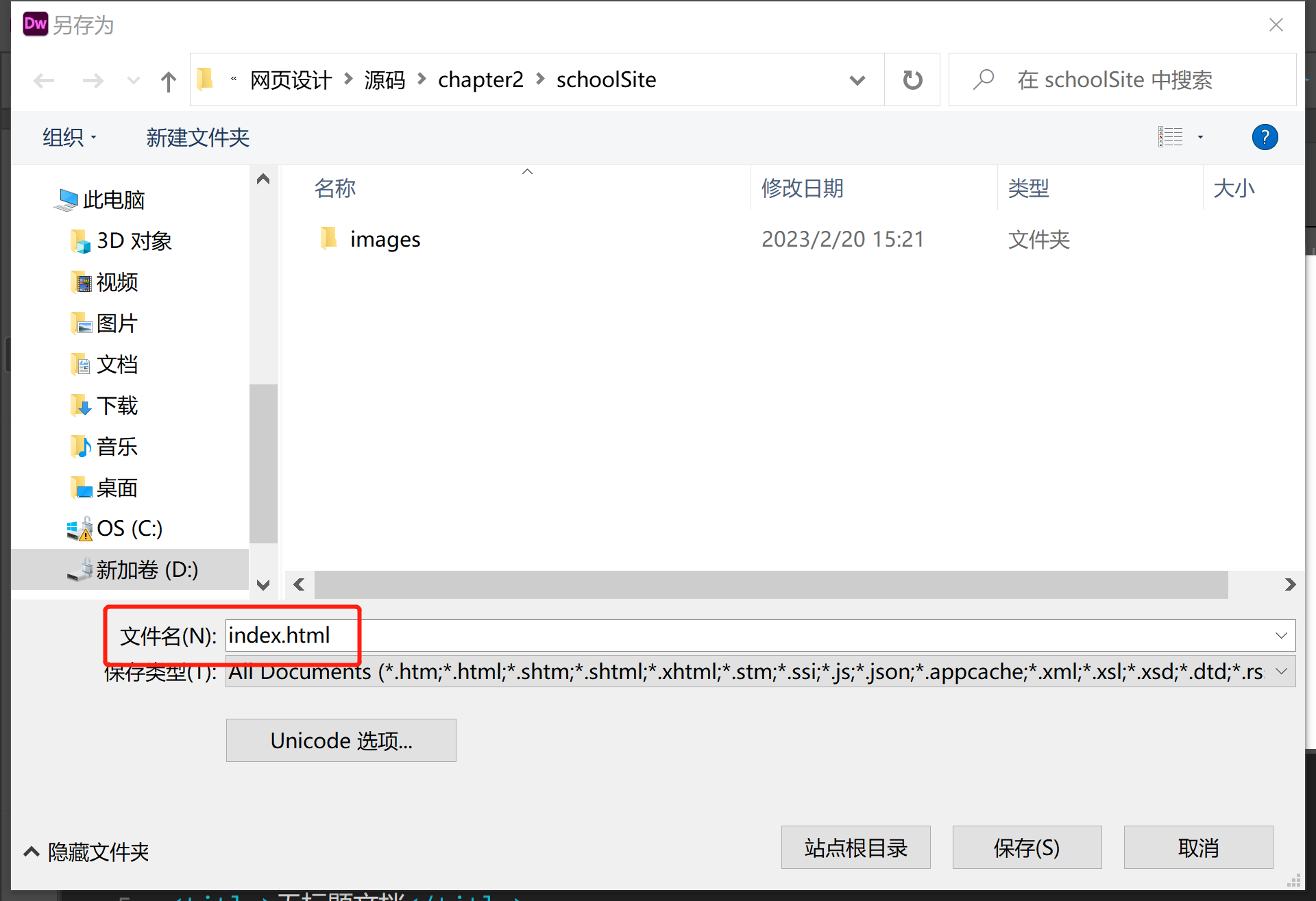Select 新加卷 (D:) drive in sidebar
1316x901 pixels.
point(146,569)
